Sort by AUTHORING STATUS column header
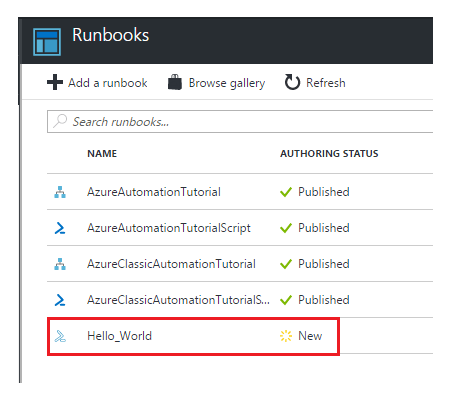 tap(329, 153)
